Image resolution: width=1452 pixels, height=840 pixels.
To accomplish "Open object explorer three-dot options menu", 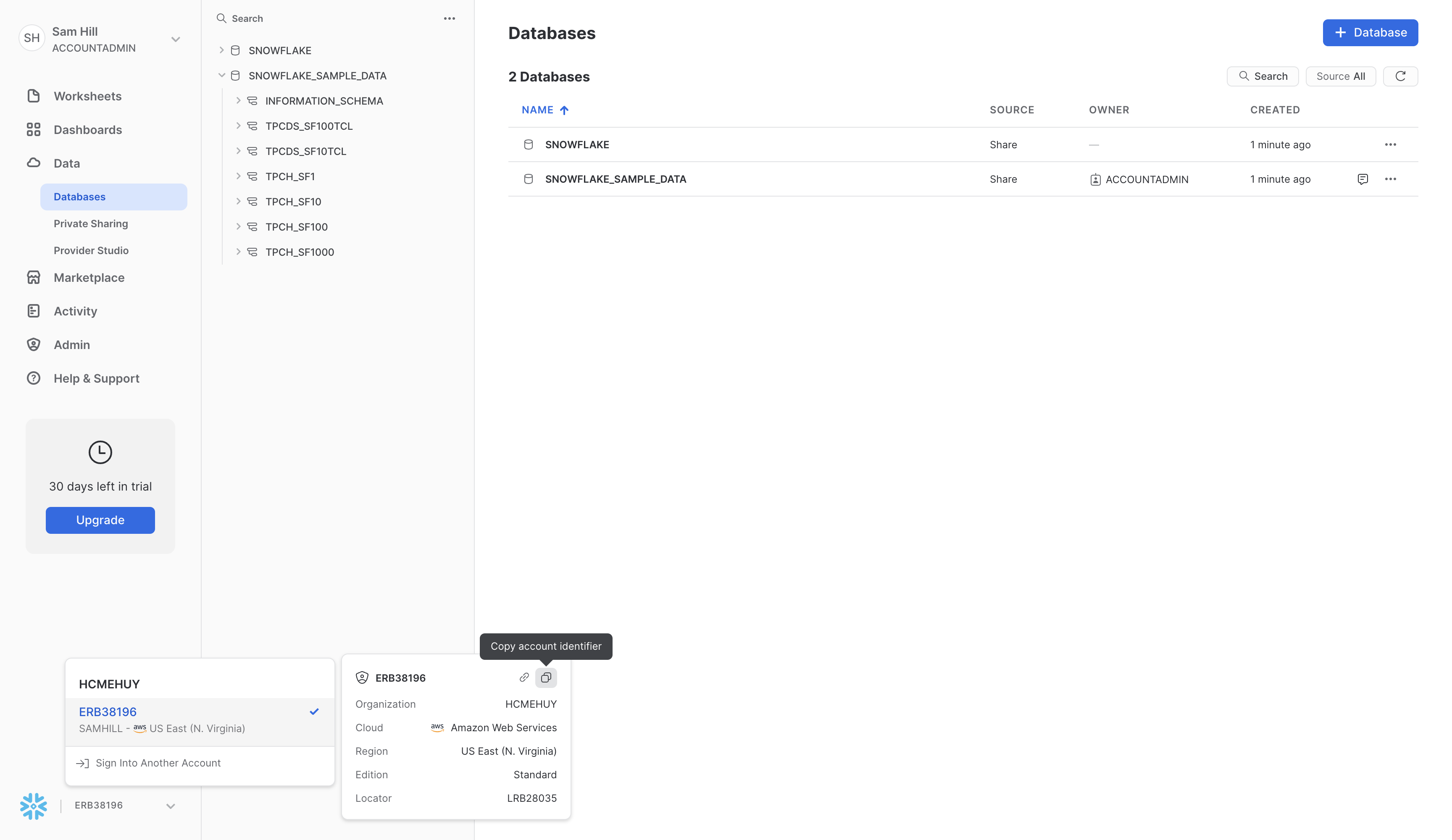I will [x=450, y=18].
